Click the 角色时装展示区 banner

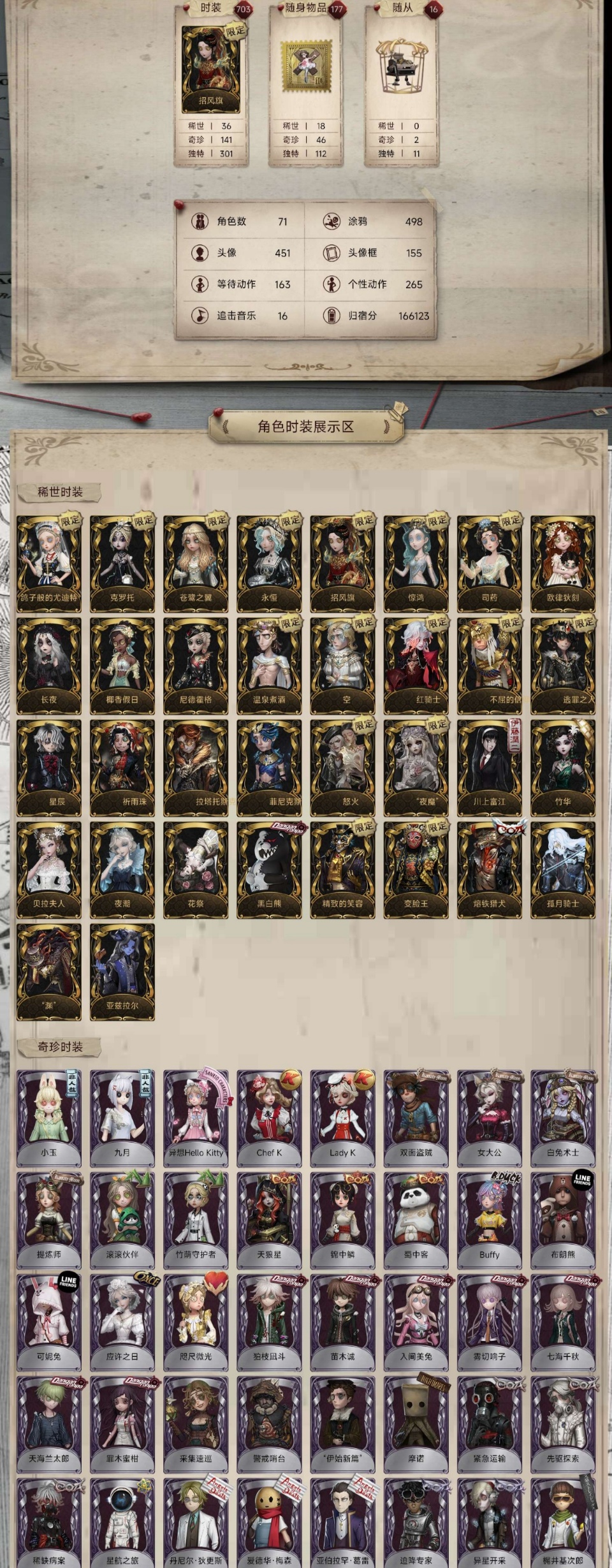click(x=306, y=427)
